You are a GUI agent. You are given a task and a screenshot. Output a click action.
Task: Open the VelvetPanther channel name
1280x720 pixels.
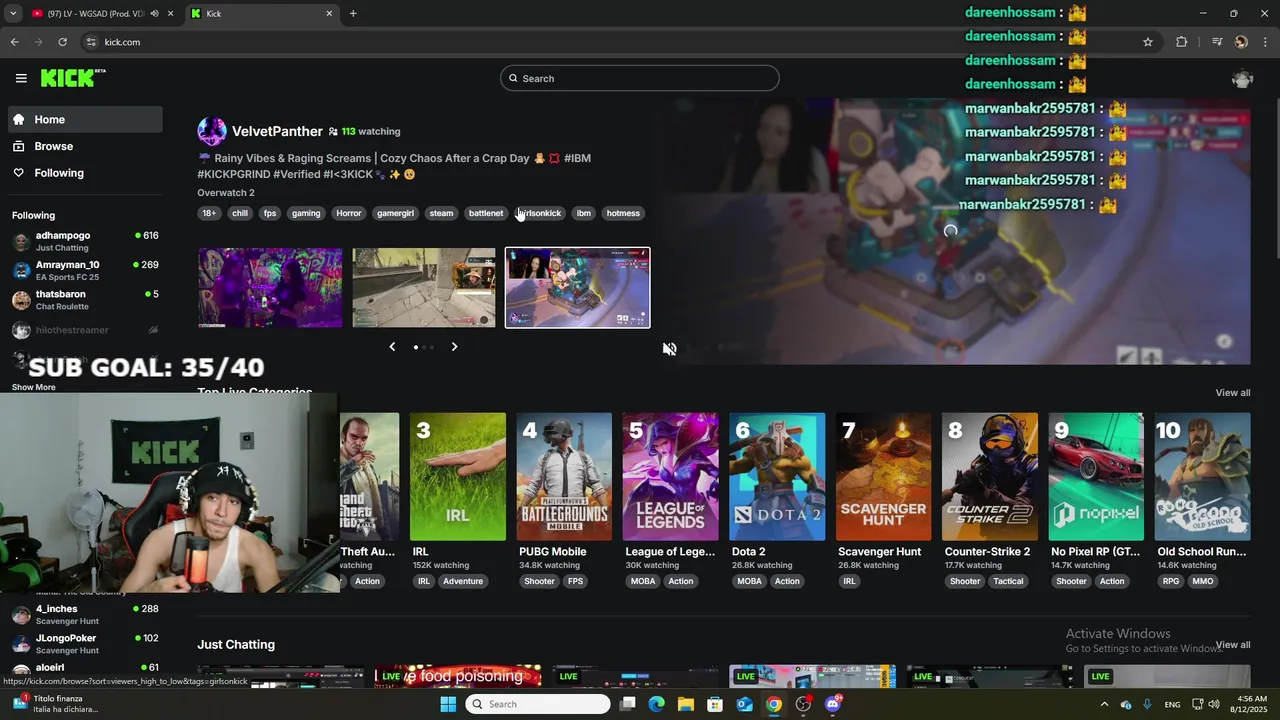(277, 131)
